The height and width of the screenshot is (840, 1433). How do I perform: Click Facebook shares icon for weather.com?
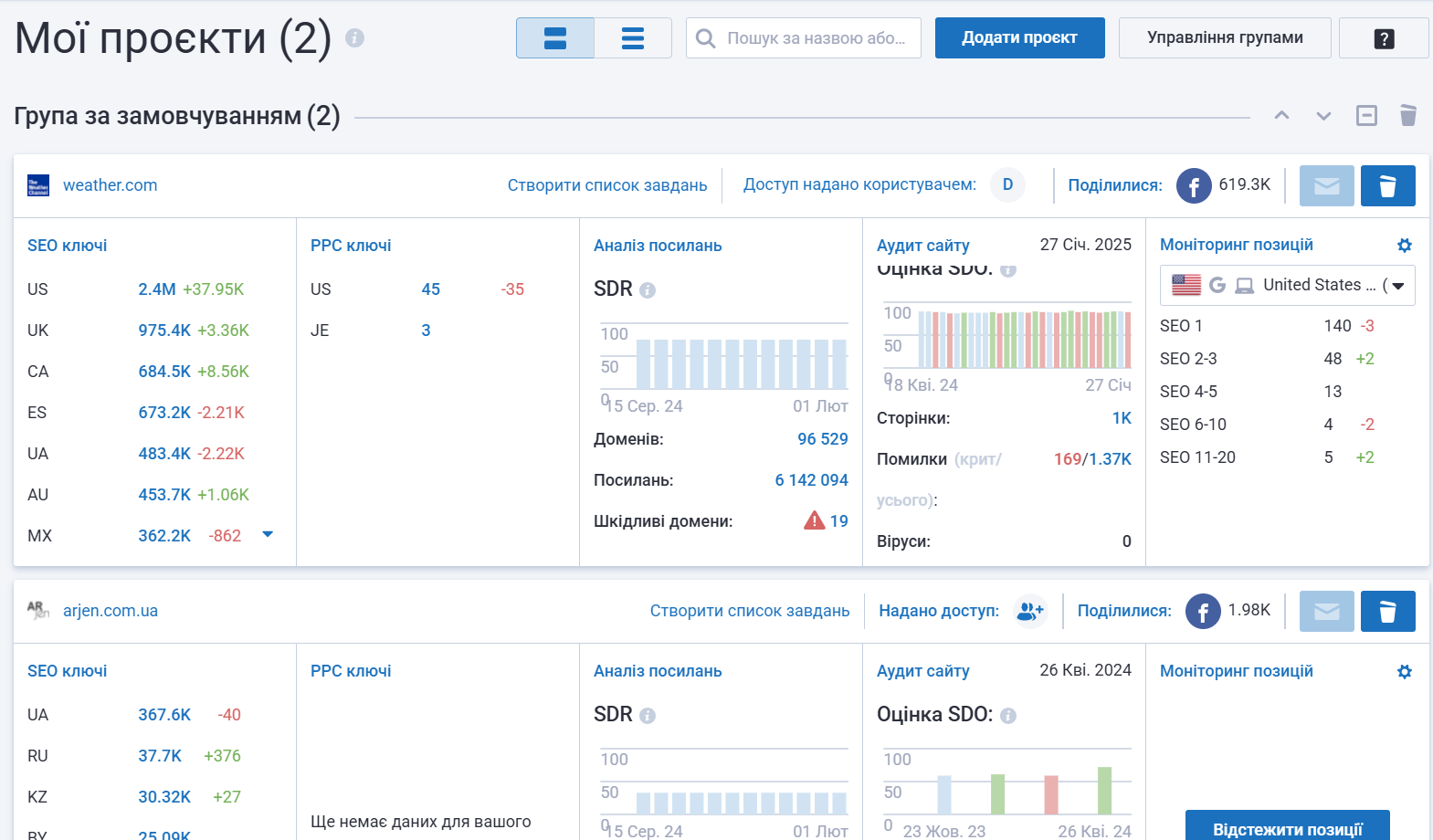[1194, 186]
